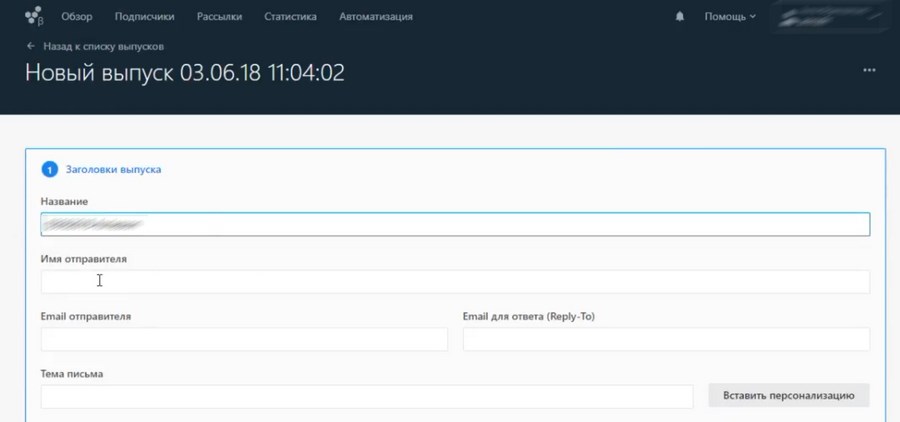The image size is (900, 422).
Task: Click into the Имя отправителя field
Action: (x=455, y=282)
